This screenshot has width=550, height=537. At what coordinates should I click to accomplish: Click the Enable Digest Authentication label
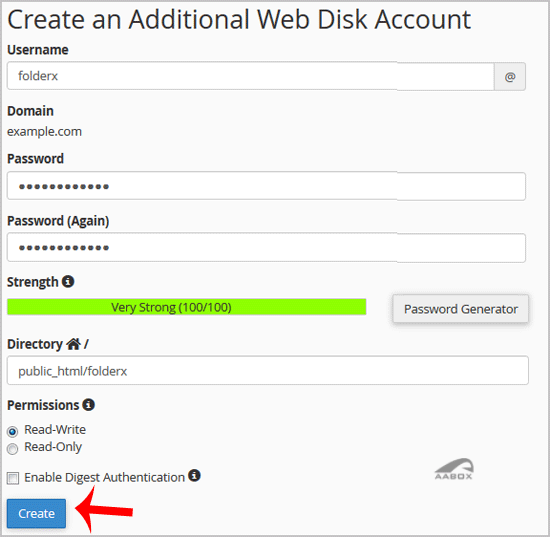(105, 477)
